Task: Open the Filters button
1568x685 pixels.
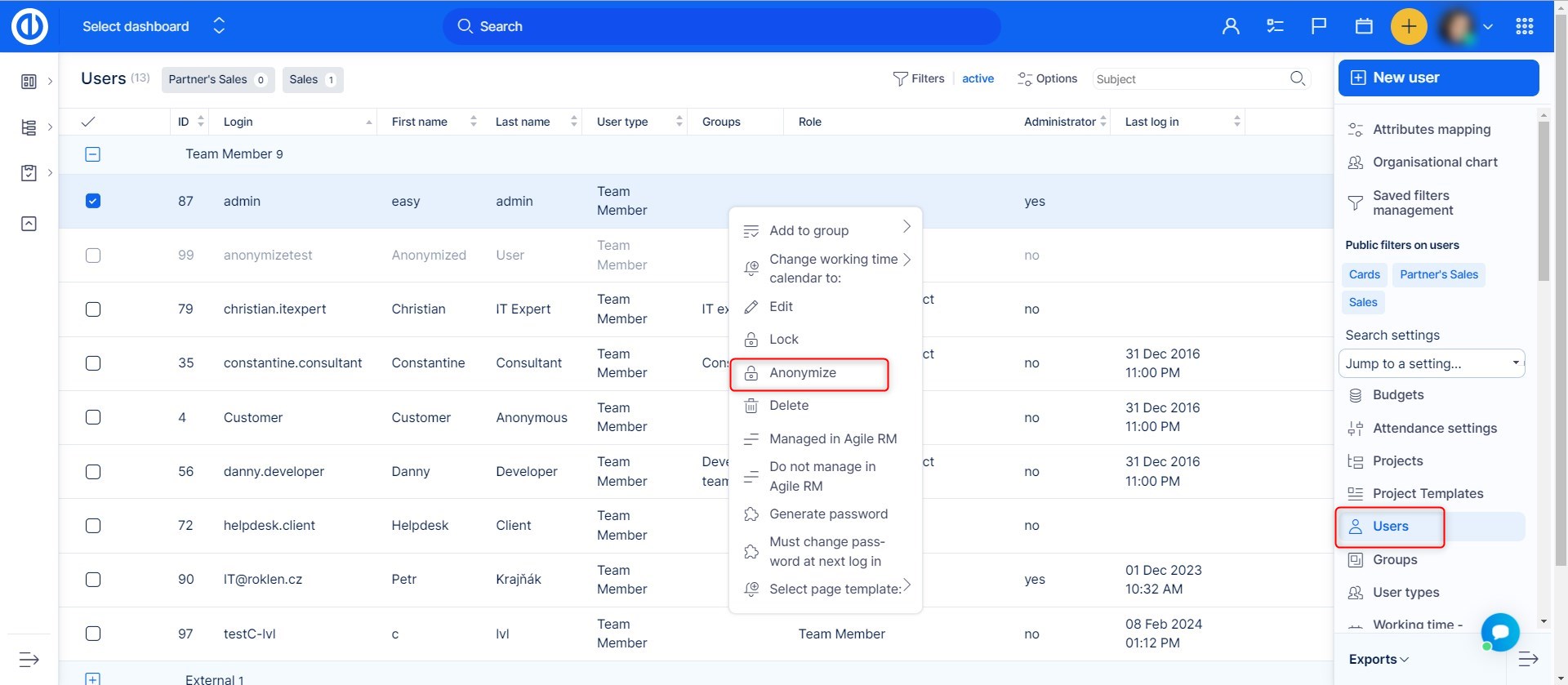Action: (x=919, y=79)
